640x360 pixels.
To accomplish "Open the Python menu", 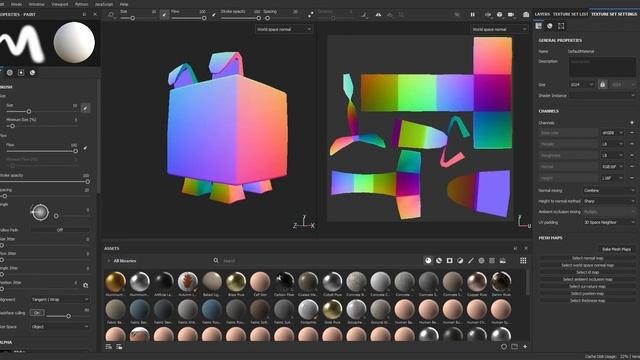I will tap(81, 4).
